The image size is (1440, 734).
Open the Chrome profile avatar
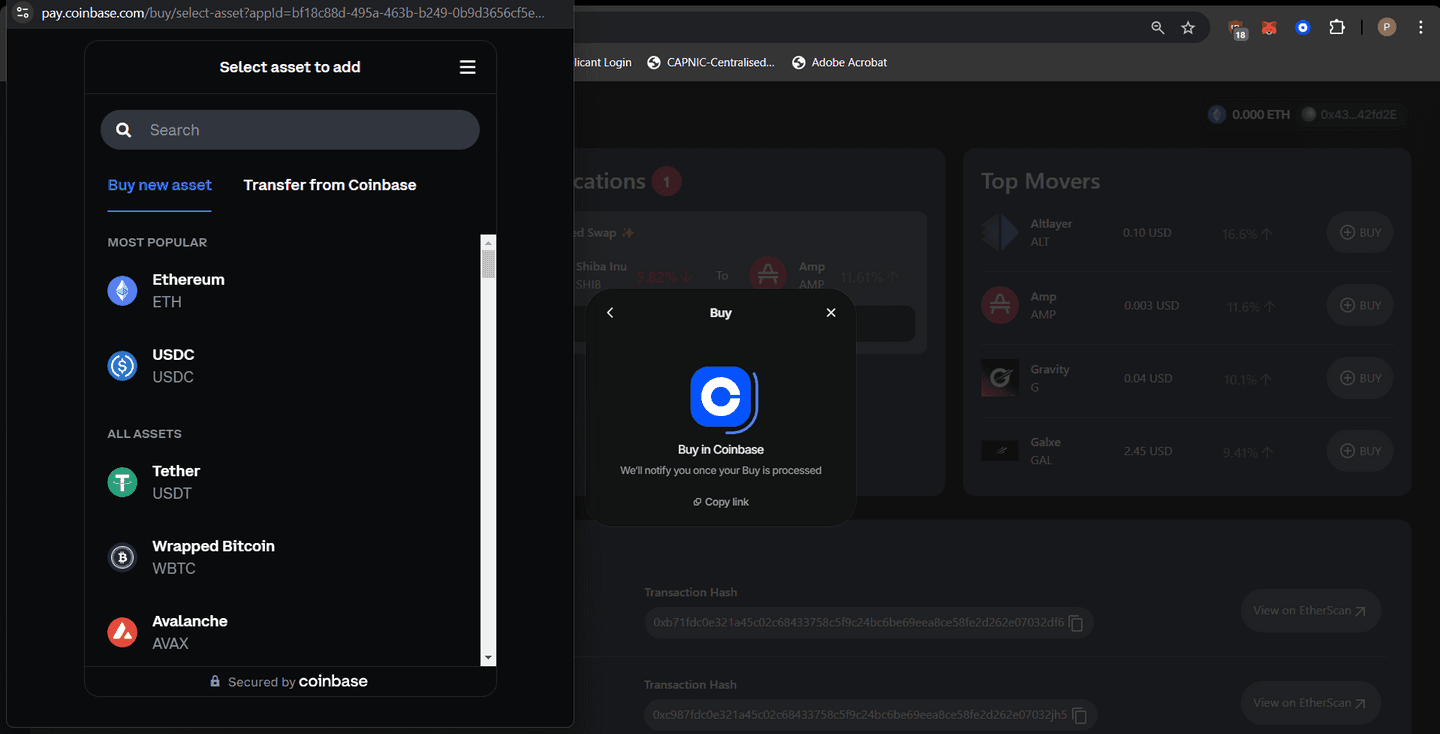point(1387,28)
